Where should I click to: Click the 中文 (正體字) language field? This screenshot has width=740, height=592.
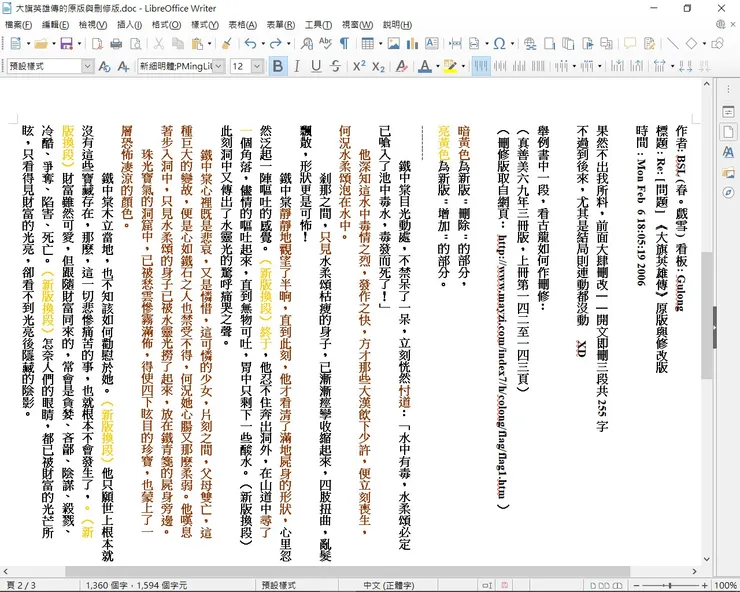click(x=389, y=585)
